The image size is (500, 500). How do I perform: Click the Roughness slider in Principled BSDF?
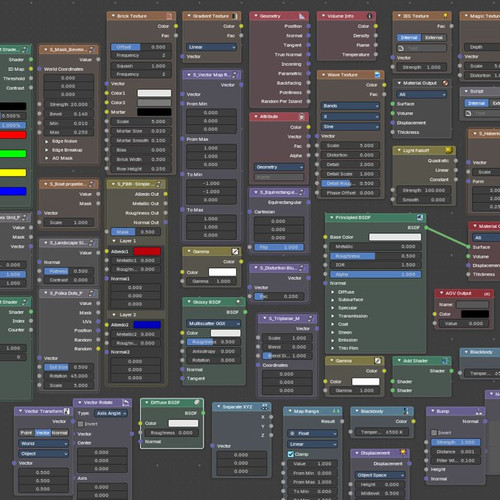375,256
